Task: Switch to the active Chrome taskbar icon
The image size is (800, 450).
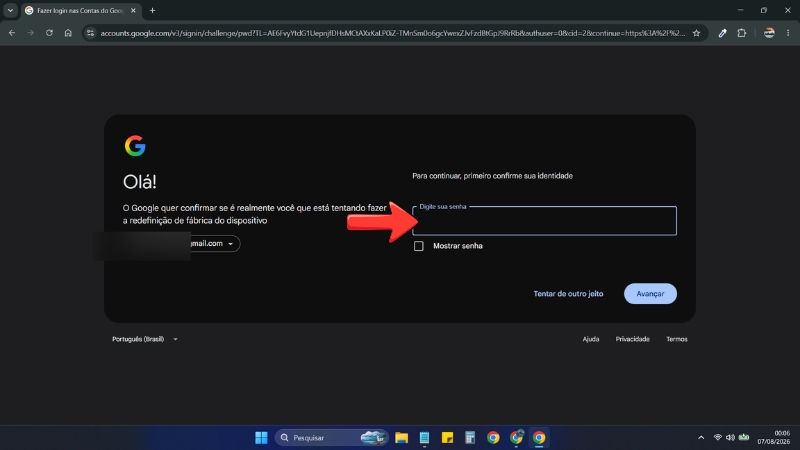Action: (539, 438)
